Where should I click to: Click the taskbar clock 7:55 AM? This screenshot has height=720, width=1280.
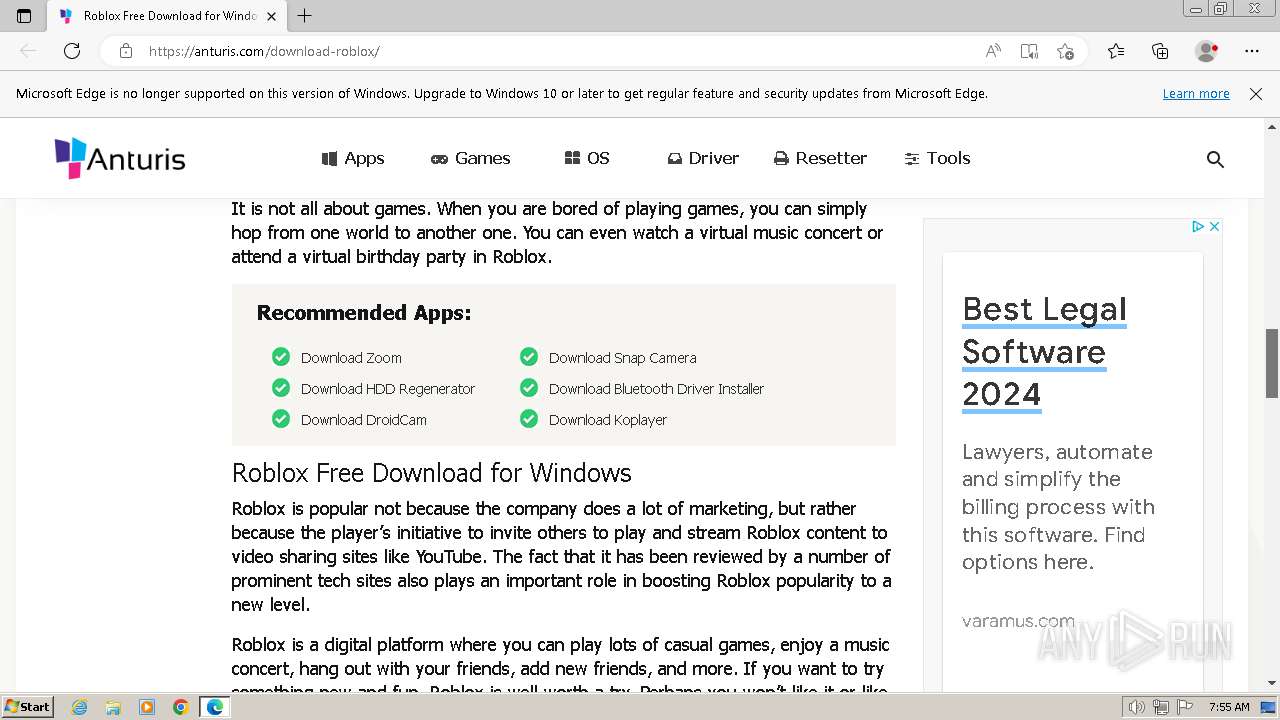1229,707
